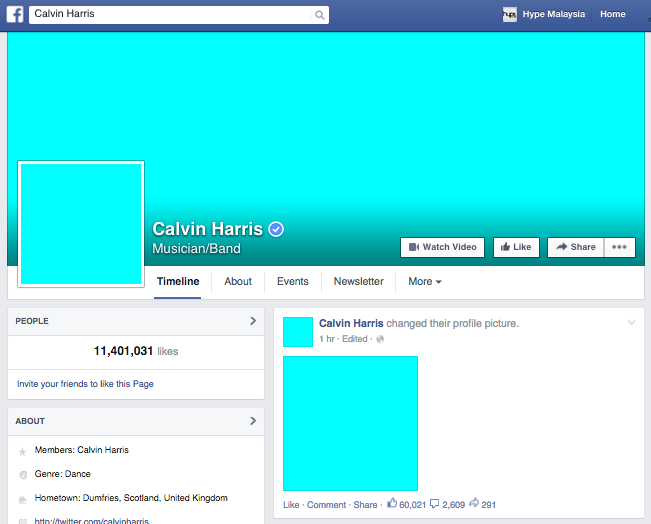Click the Hype Malaysia profile icon

(510, 15)
